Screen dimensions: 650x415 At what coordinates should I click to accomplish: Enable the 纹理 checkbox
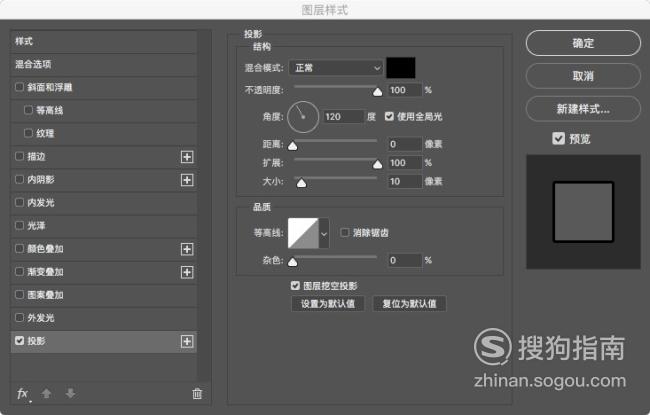[28, 133]
